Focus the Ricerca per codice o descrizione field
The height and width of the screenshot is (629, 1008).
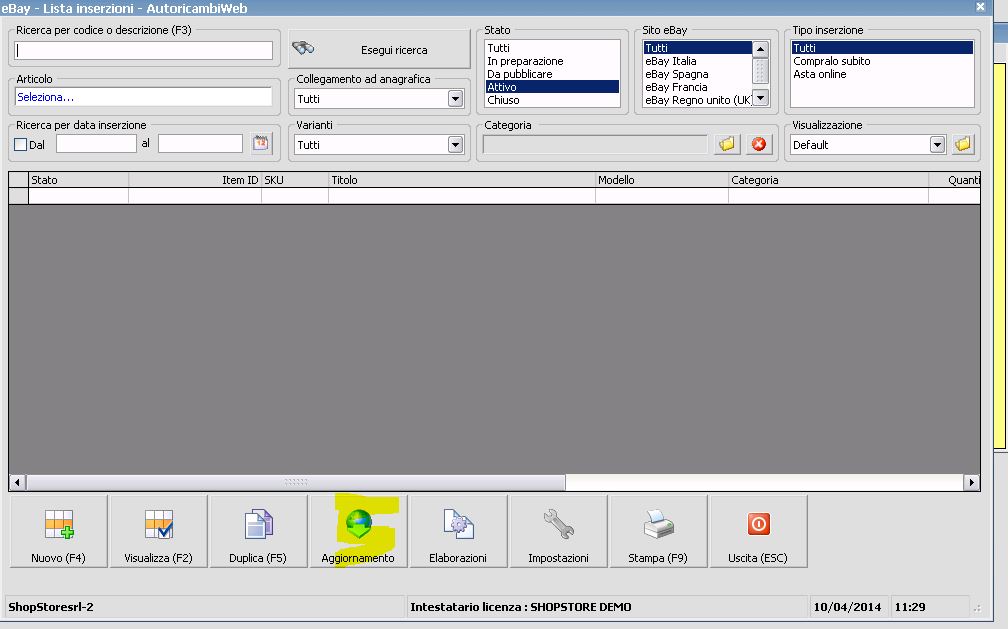pyautogui.click(x=143, y=50)
